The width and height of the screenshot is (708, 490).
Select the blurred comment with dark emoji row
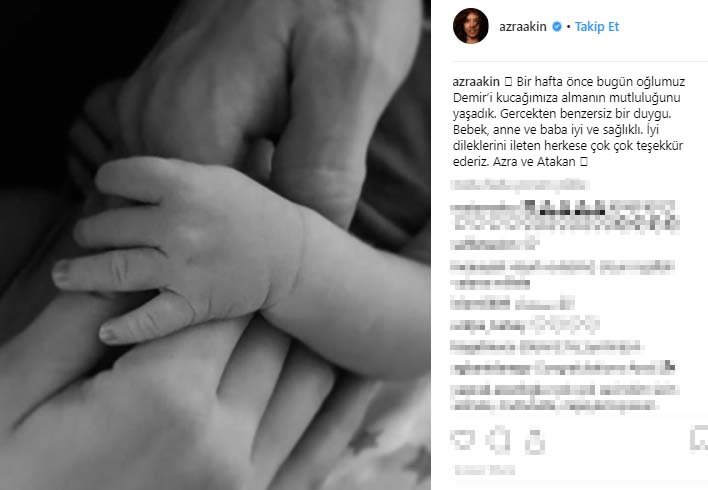coord(564,215)
